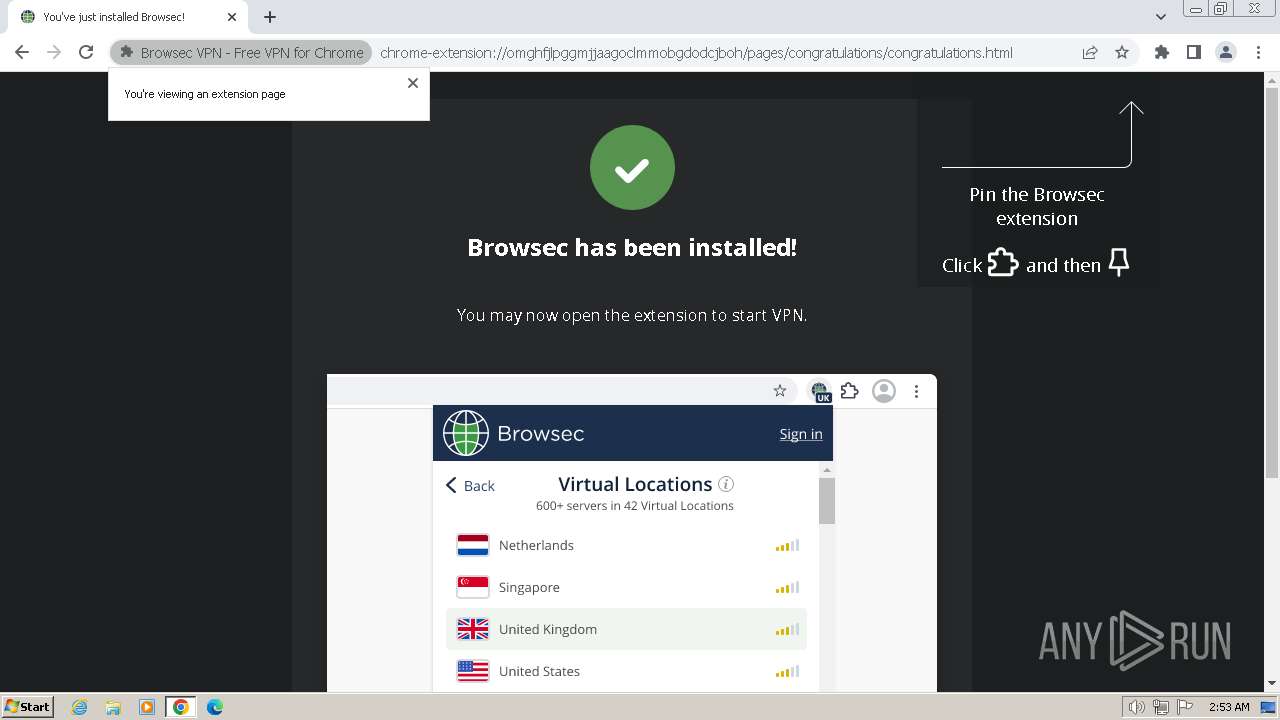
Task: Click the Netherlands signal strength bars
Action: [787, 545]
